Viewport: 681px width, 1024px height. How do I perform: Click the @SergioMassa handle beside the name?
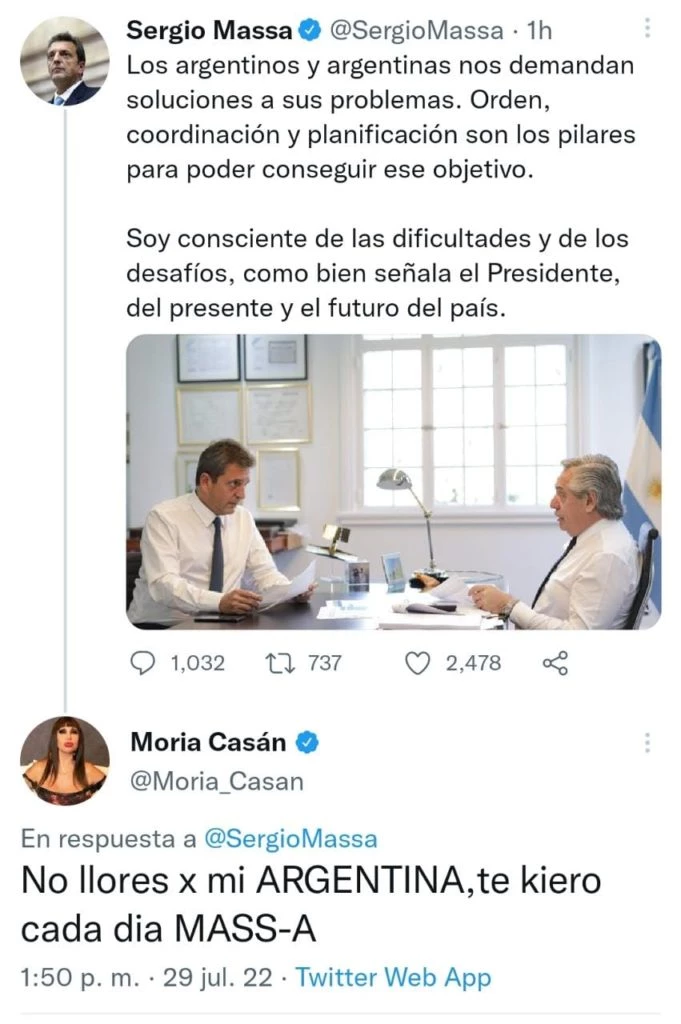[x=416, y=31]
